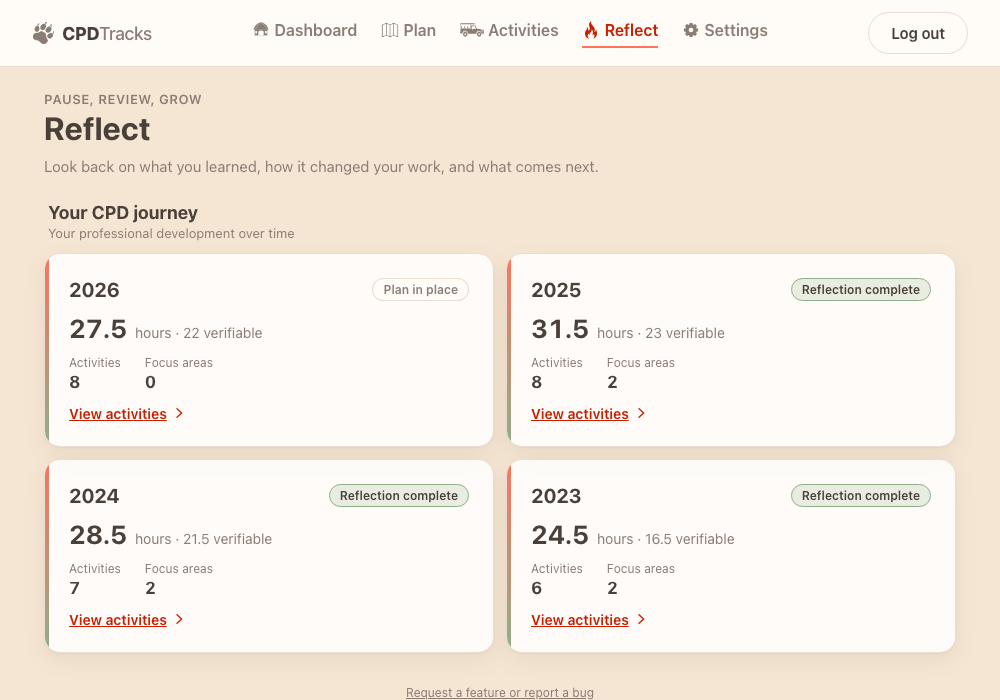Click chevron next to 2026 View activities
The height and width of the screenshot is (700, 1000).
pyautogui.click(x=179, y=413)
